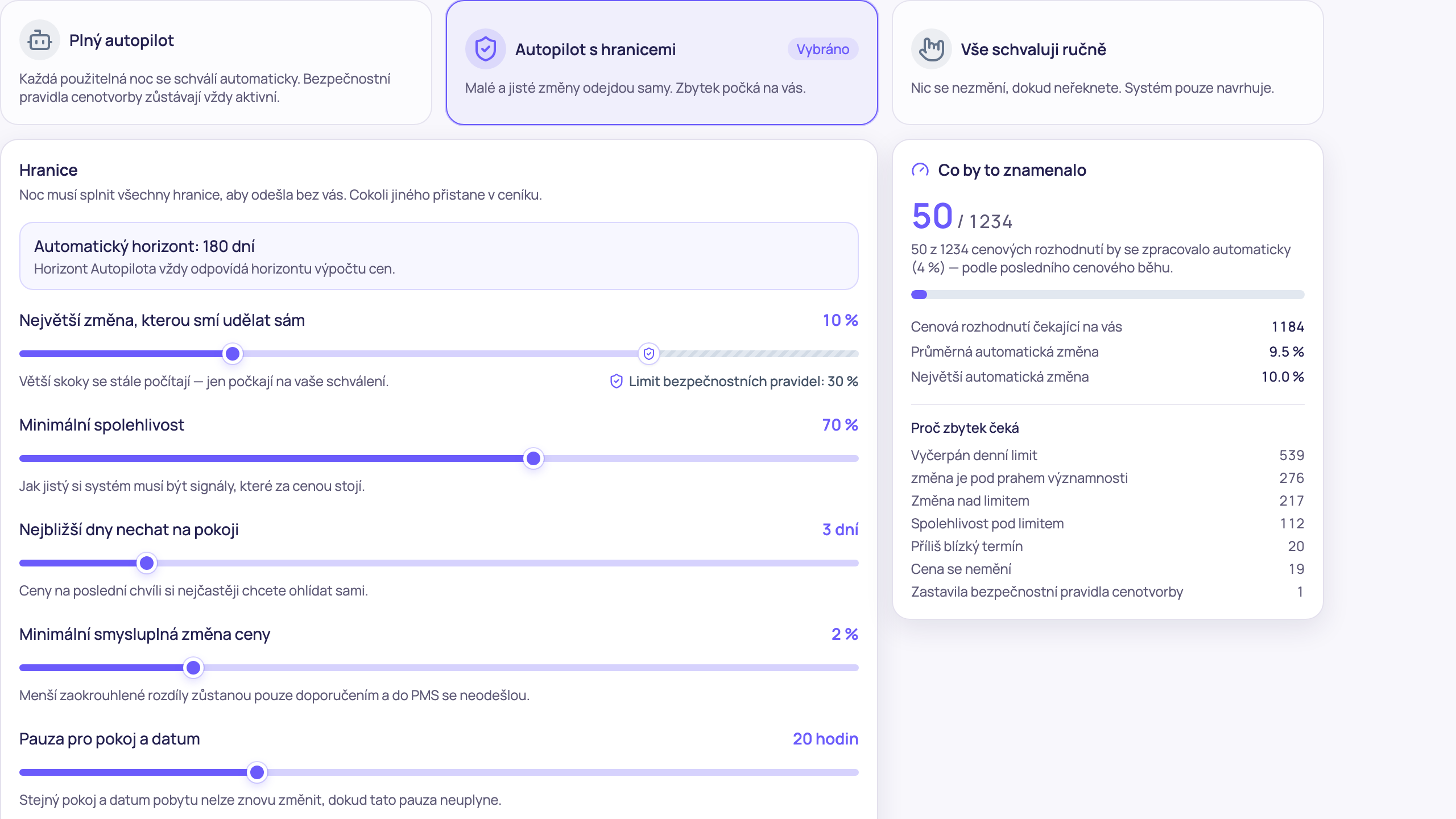
Task: Click the shield marker on the change slider
Action: pyautogui.click(x=648, y=354)
